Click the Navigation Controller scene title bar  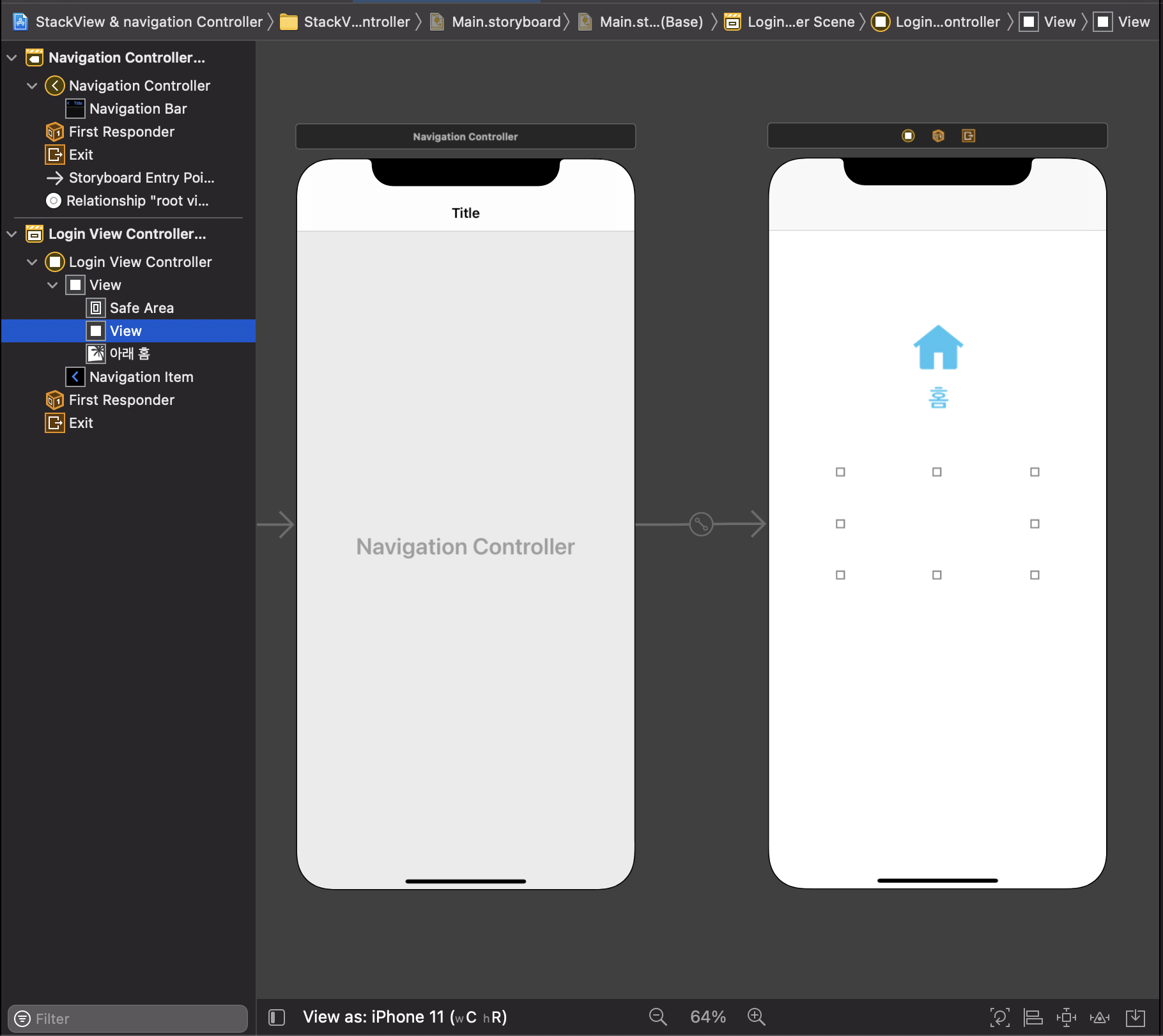tap(466, 137)
